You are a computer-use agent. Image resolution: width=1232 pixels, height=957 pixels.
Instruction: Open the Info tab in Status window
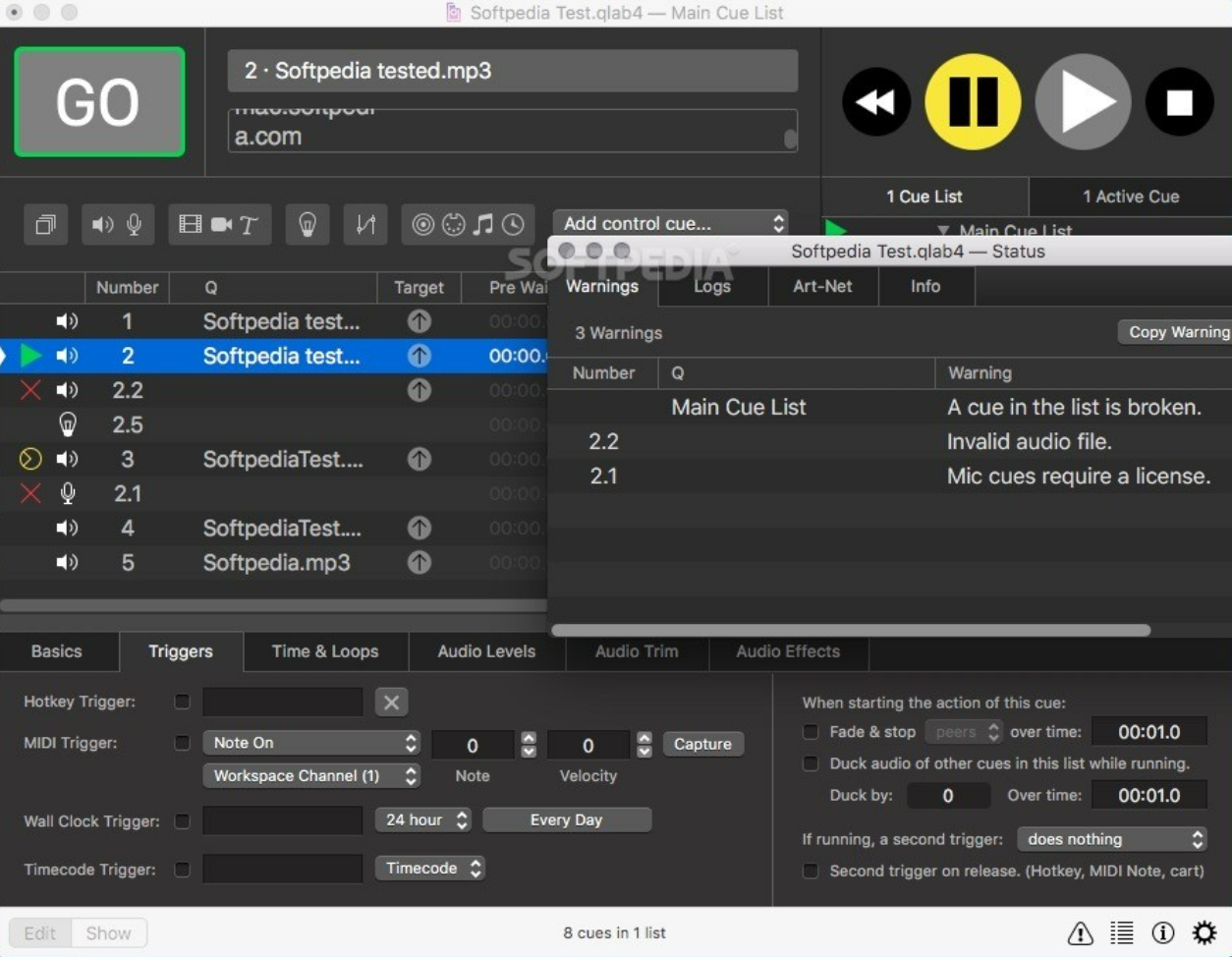(925, 287)
